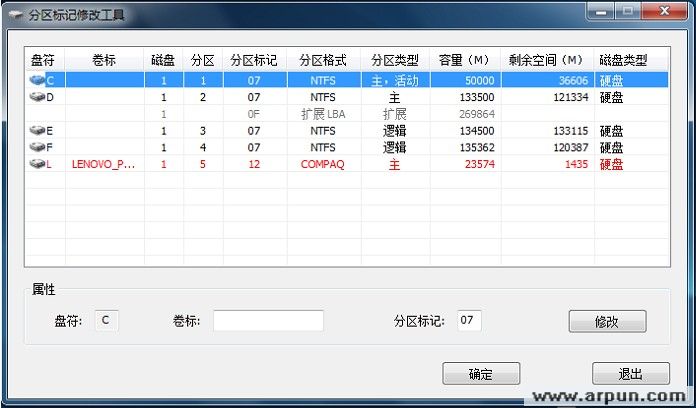Image resolution: width=696 pixels, height=408 pixels.
Task: Click free space value 133115
Action: coord(570,131)
